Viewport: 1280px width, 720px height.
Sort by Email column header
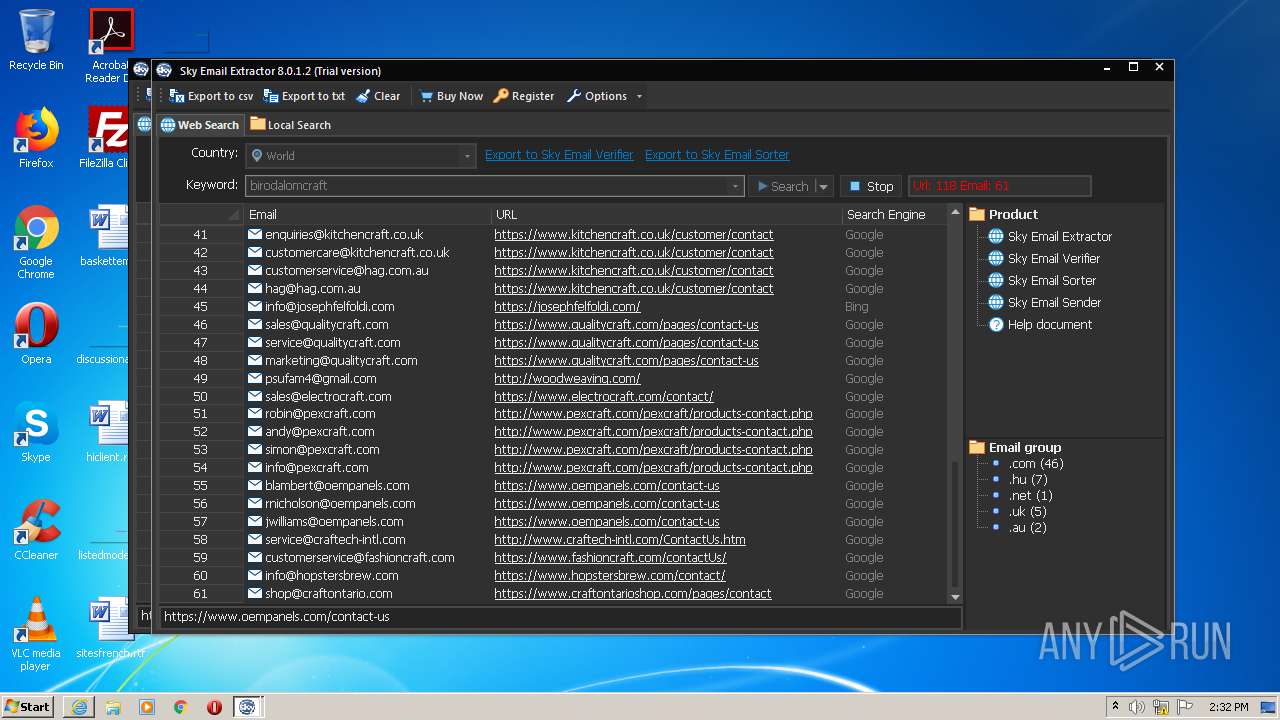click(x=367, y=214)
